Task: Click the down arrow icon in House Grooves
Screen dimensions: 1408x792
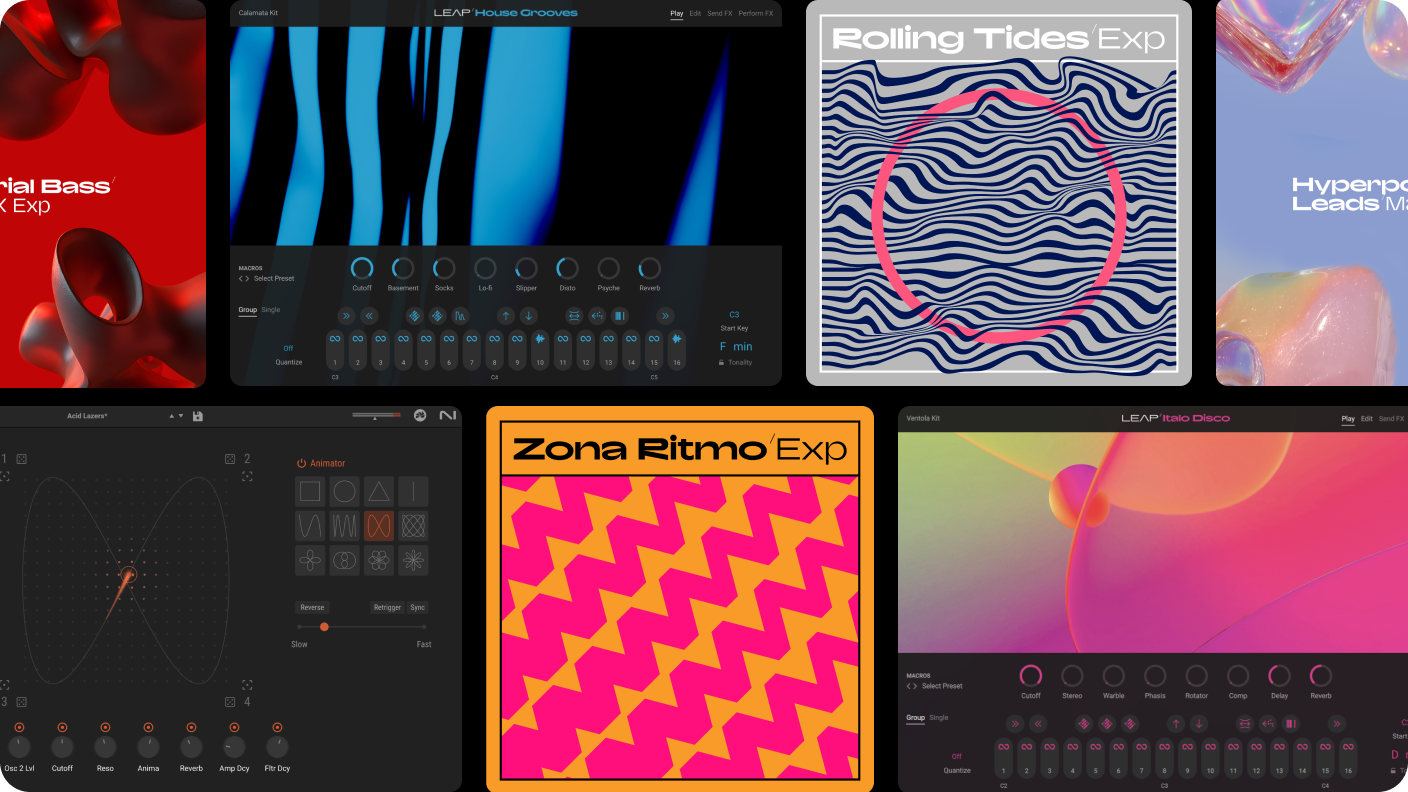Action: [x=529, y=316]
